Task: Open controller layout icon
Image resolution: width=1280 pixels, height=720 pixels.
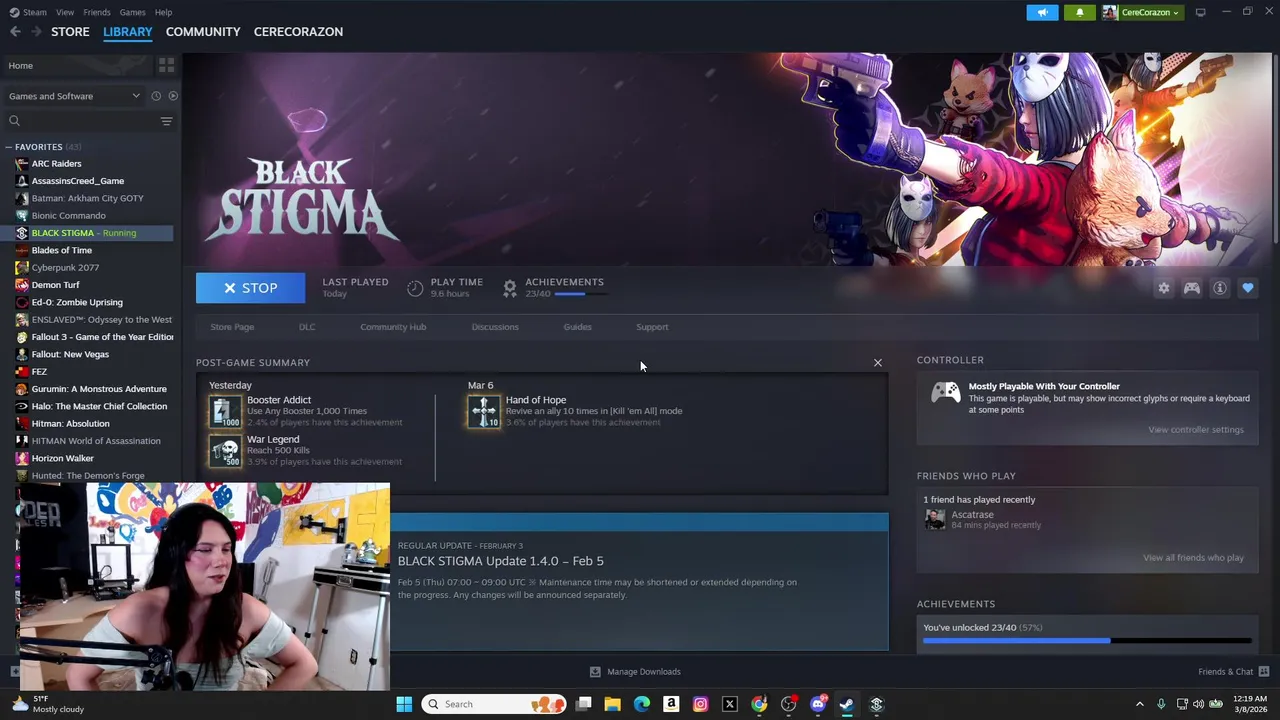Action: pyautogui.click(x=1191, y=288)
